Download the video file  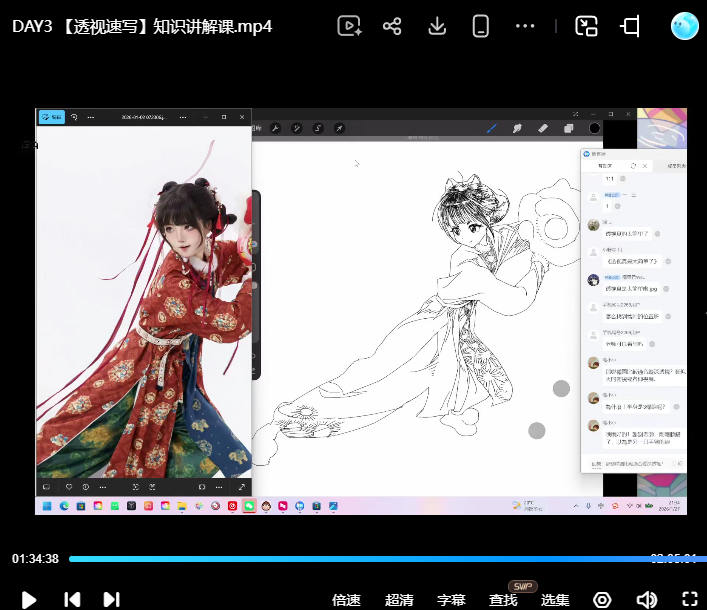point(437,26)
